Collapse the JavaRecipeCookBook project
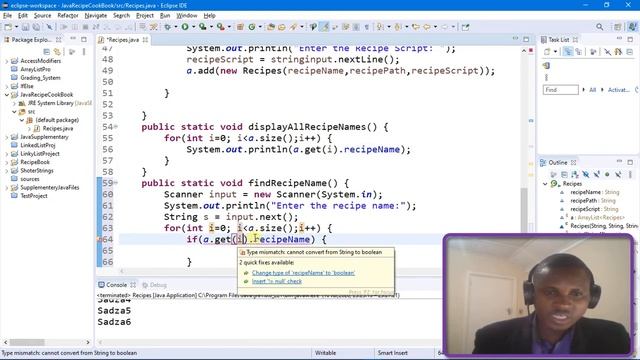640x360 pixels. (7, 95)
